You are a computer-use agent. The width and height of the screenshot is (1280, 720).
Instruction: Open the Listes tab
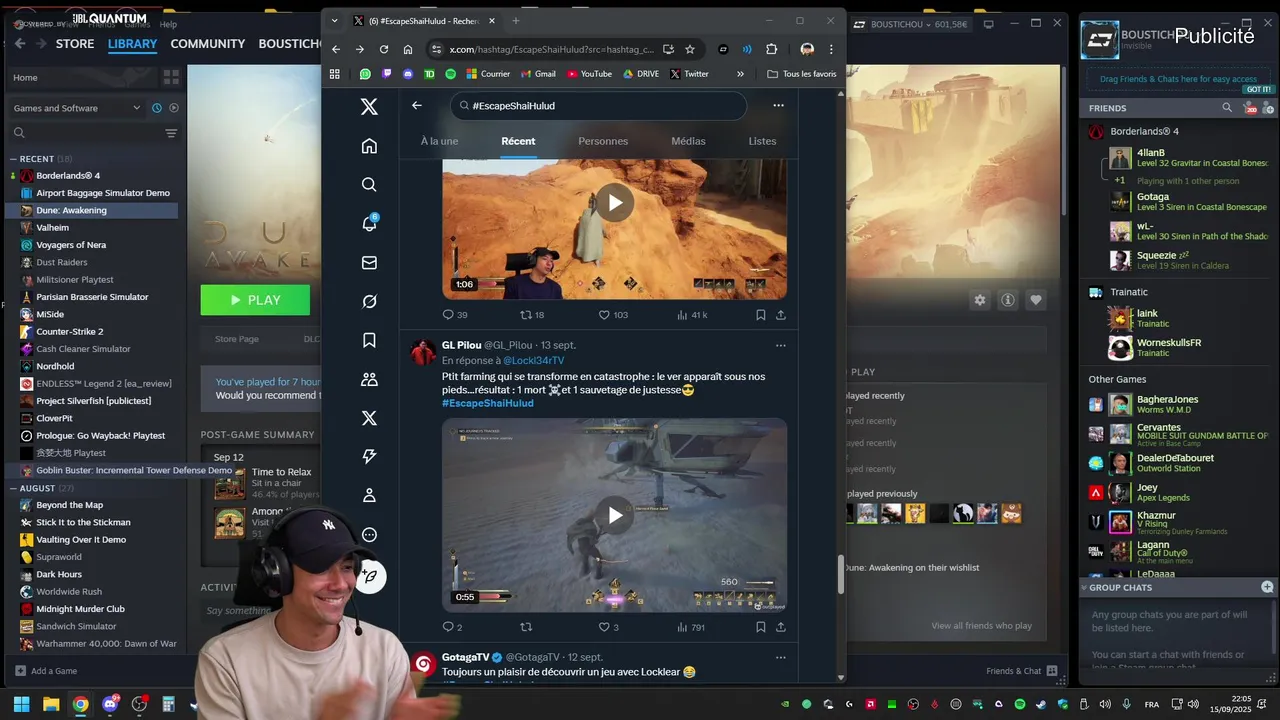pyautogui.click(x=762, y=141)
